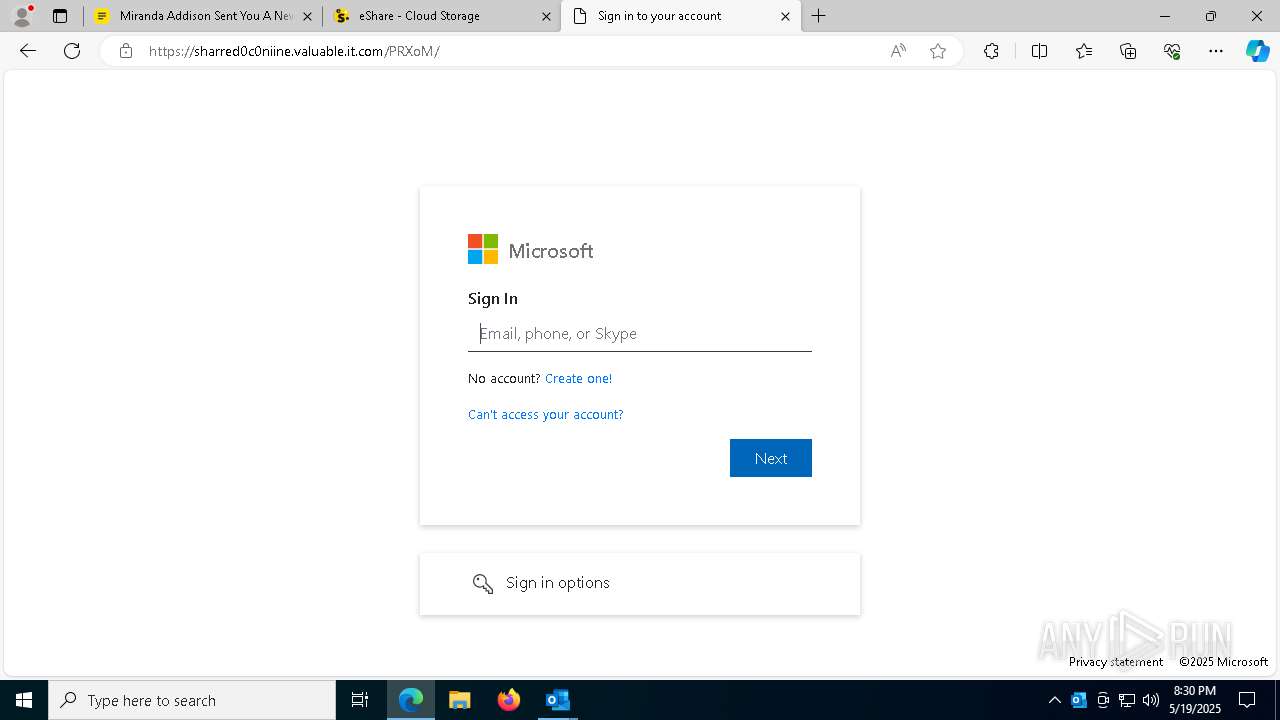Open the Extensions puzzle icon
1280x720 pixels.
tap(991, 51)
